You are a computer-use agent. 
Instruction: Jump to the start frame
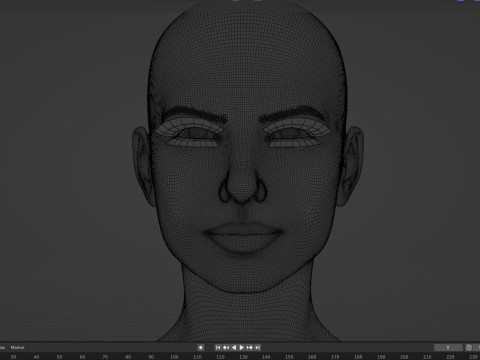point(218,347)
